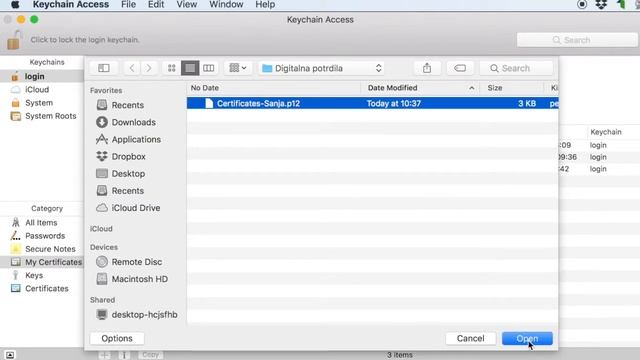The image size is (640, 360).
Task: Click the screen recording menu bar icon
Action: point(582,4)
